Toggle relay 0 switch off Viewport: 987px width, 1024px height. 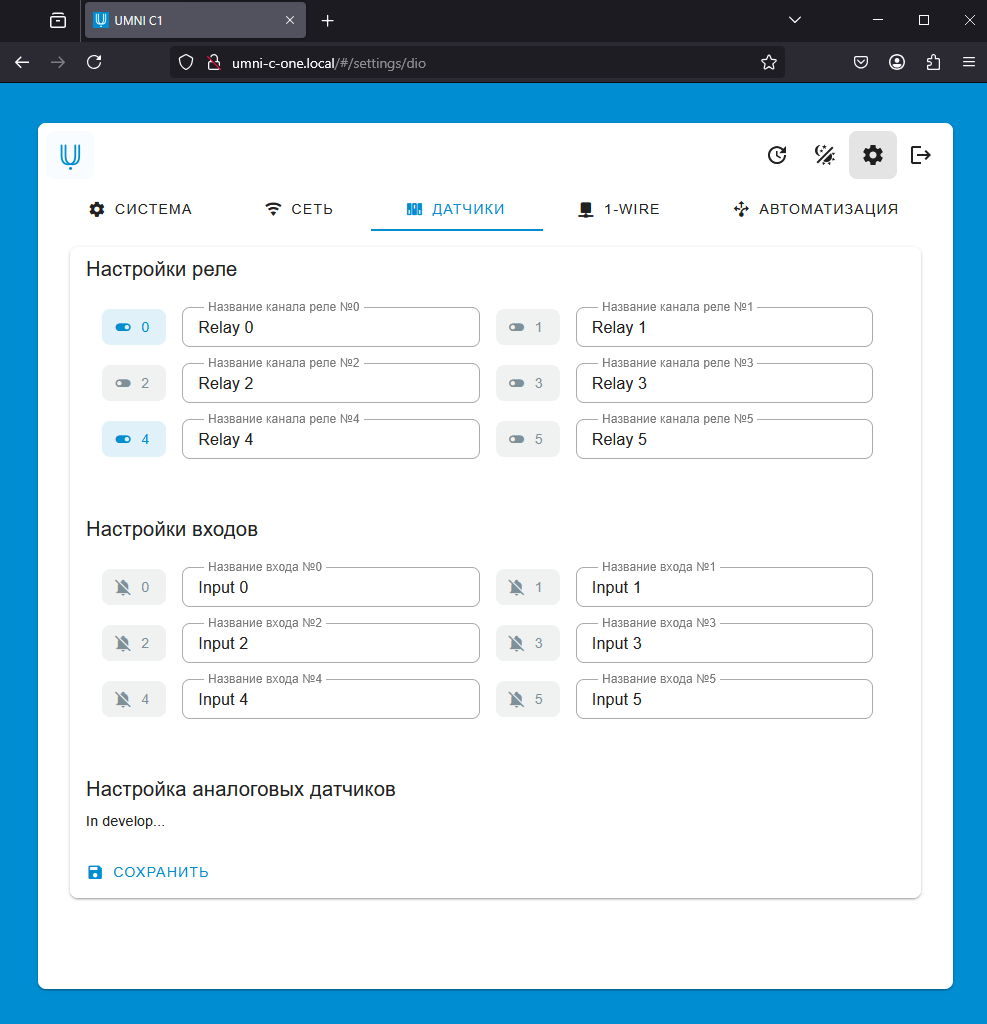[x=134, y=327]
